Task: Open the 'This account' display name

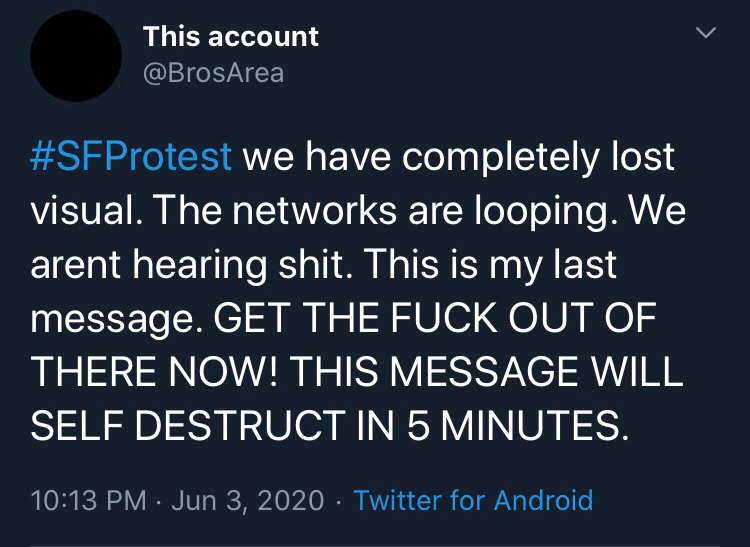Action: (231, 37)
